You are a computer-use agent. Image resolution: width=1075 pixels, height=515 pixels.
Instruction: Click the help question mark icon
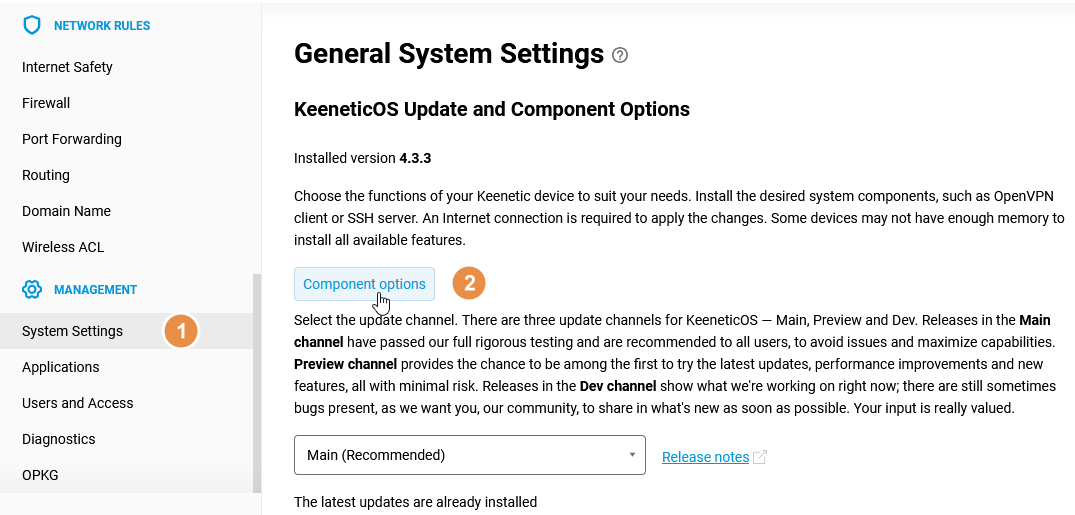point(620,55)
